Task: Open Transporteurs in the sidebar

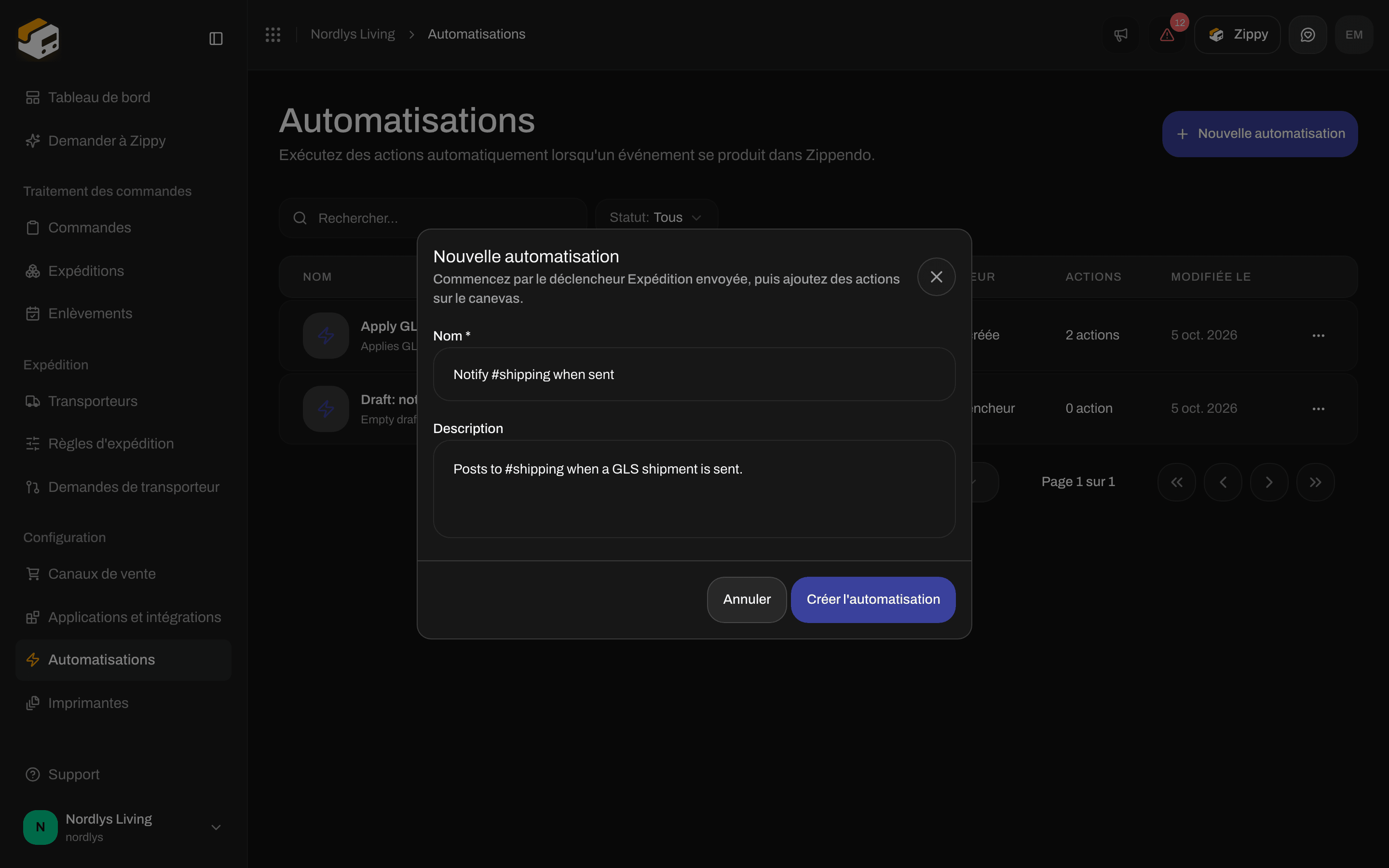Action: coord(123,401)
